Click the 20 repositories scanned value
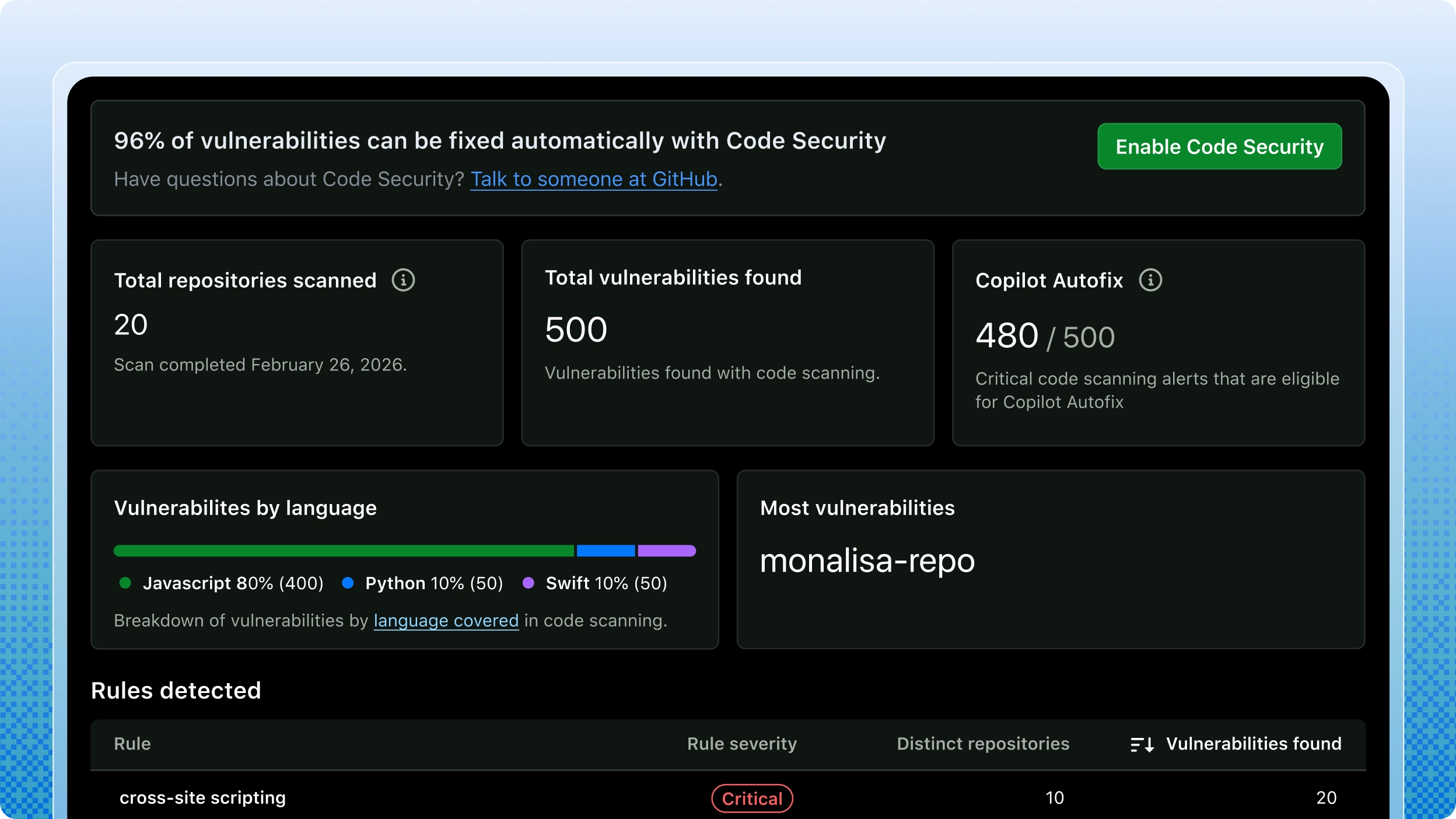The width and height of the screenshot is (1456, 819). [x=131, y=324]
